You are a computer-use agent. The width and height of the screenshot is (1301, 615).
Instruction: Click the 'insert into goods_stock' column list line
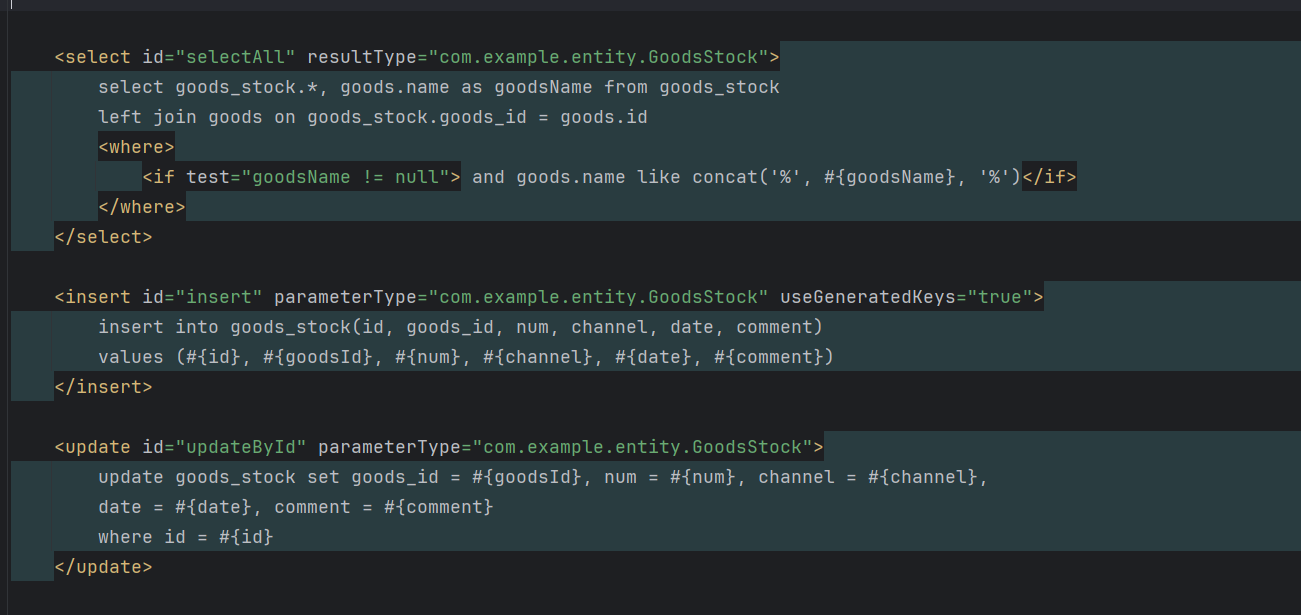[x=460, y=327]
